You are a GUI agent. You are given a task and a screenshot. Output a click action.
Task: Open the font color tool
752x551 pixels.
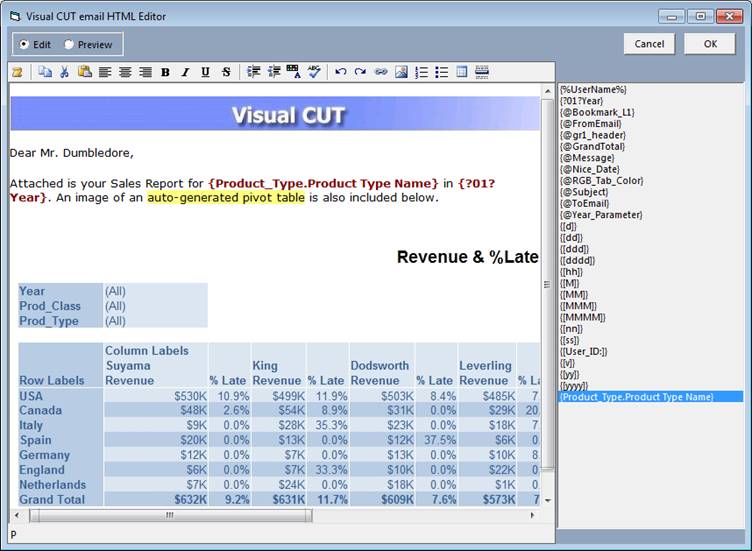(293, 72)
